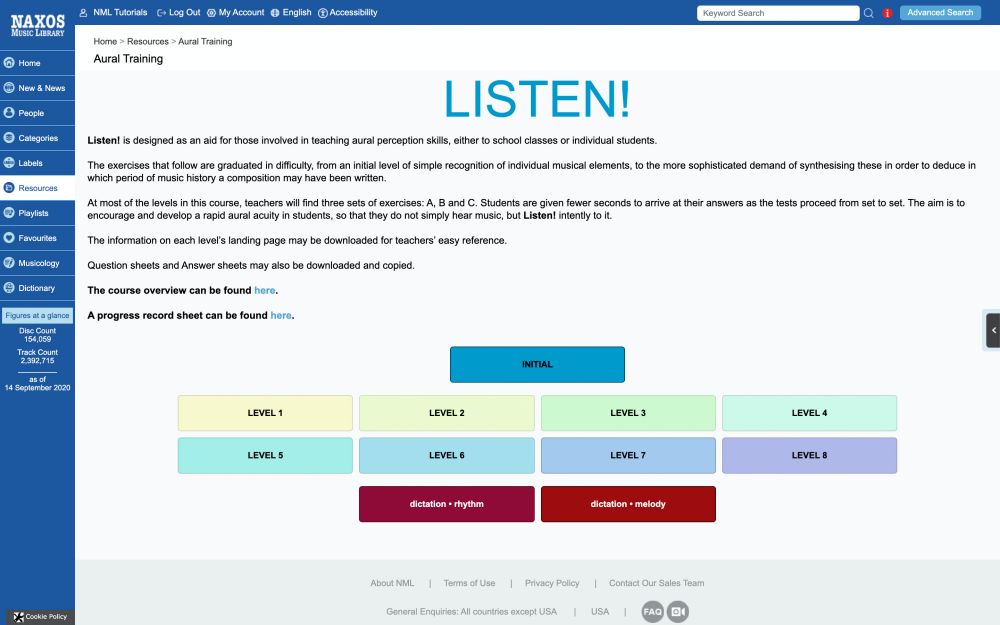Open the Cookie Policy button
The image size is (1000, 625).
point(40,617)
